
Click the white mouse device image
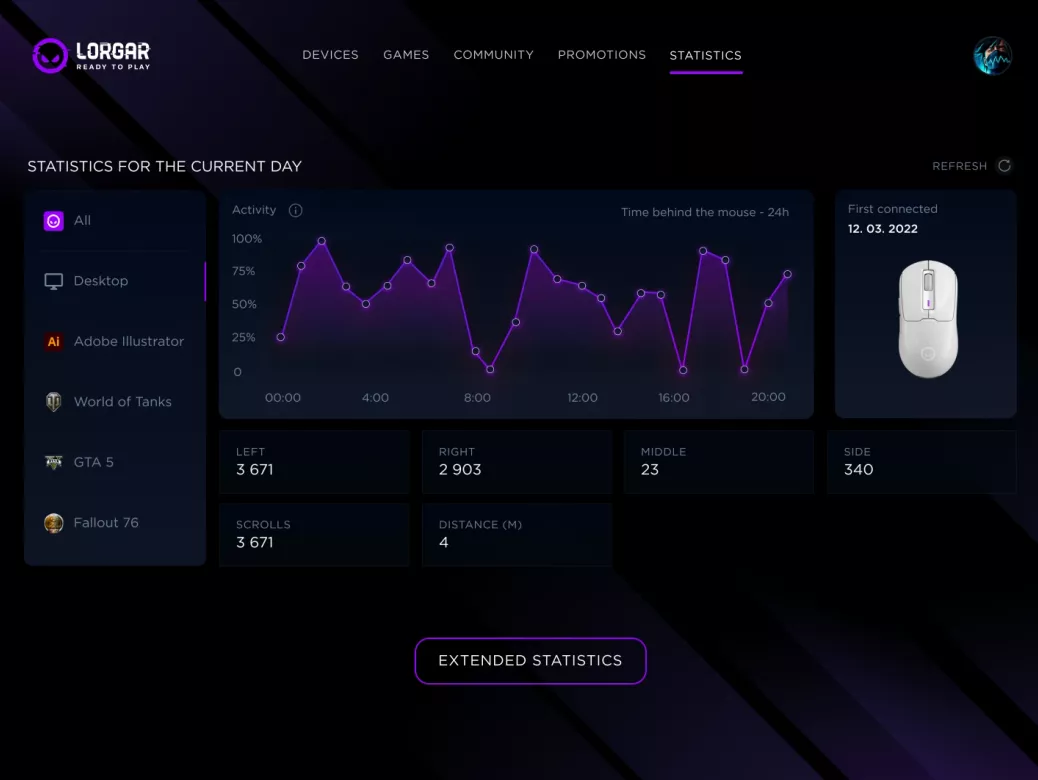[x=928, y=319]
